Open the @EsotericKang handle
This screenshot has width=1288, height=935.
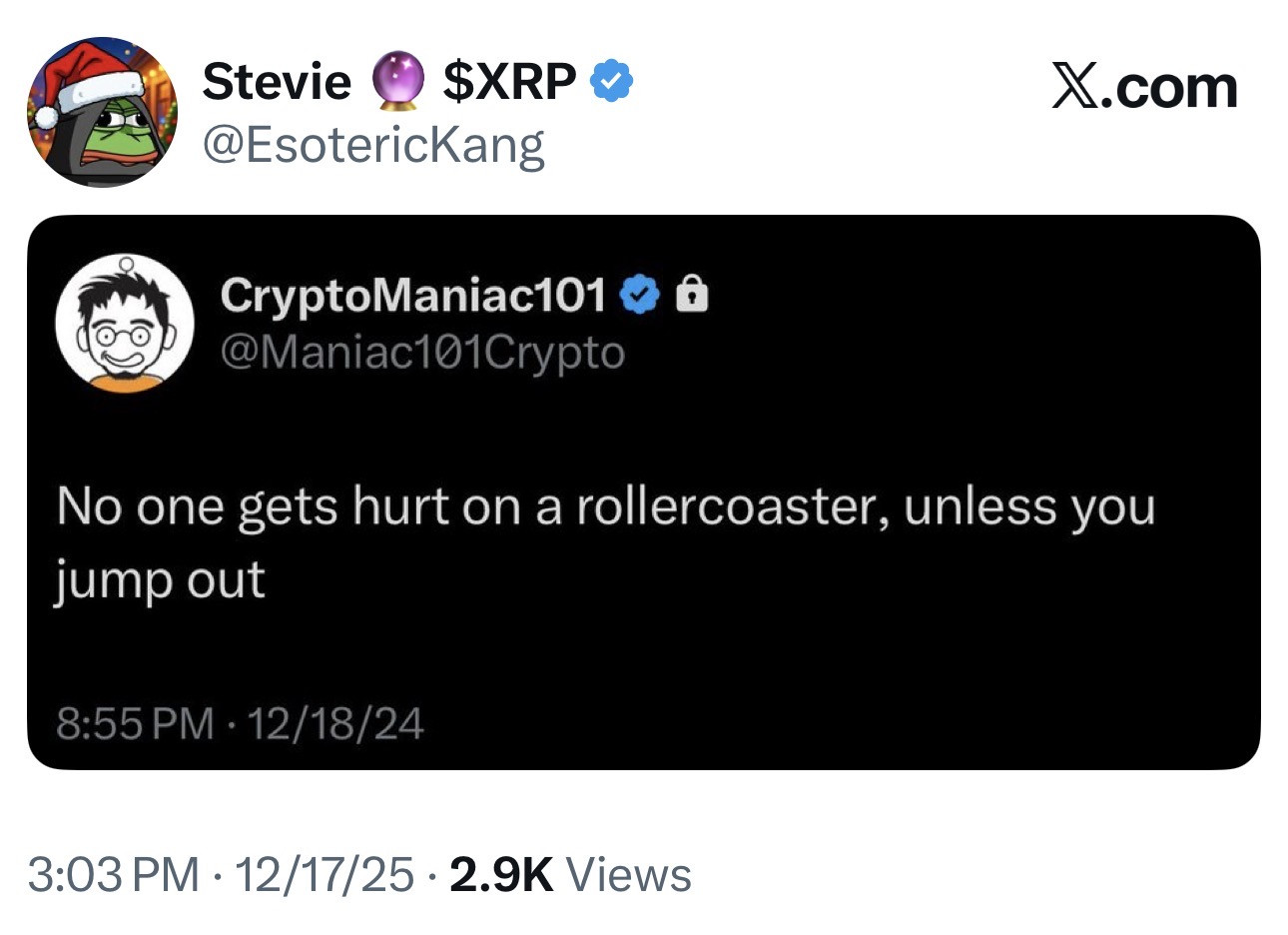coord(373,145)
